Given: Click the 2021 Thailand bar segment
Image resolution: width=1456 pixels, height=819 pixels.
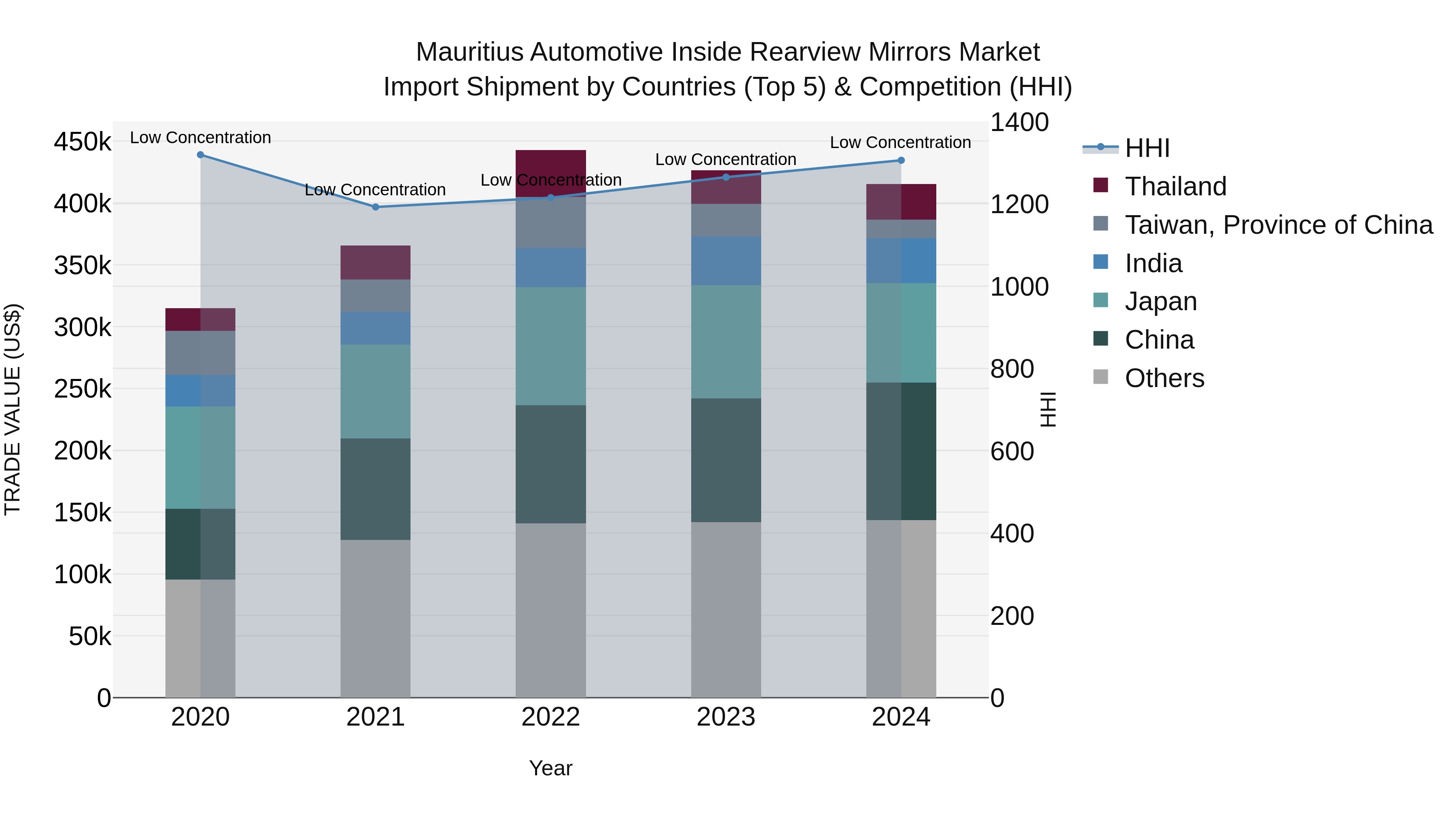Looking at the screenshot, I should point(375,262).
